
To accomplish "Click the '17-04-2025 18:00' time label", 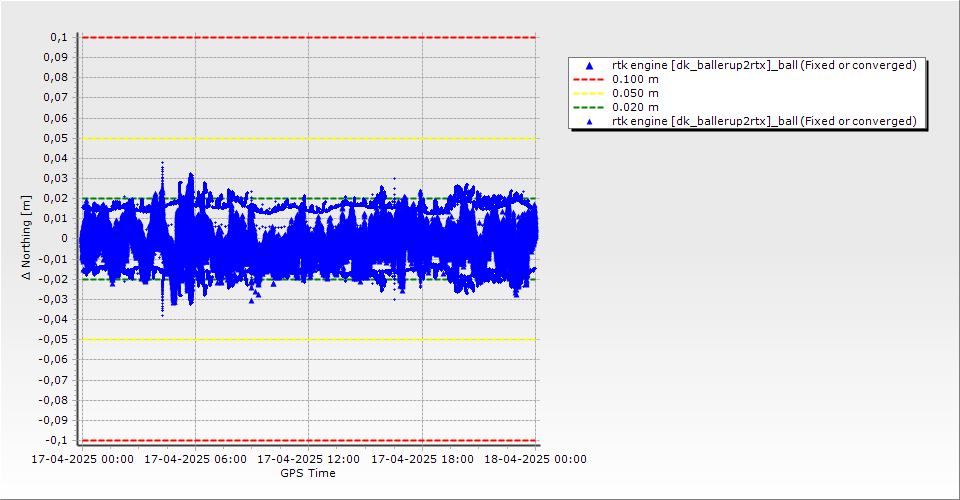I will click(x=422, y=459).
